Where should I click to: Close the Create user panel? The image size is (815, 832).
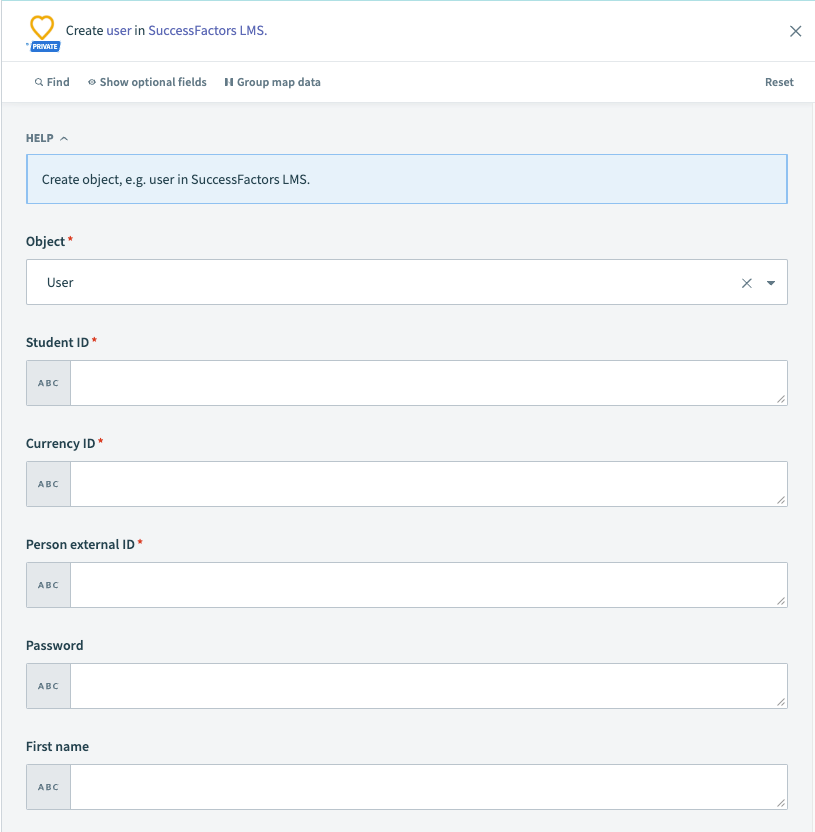click(796, 31)
